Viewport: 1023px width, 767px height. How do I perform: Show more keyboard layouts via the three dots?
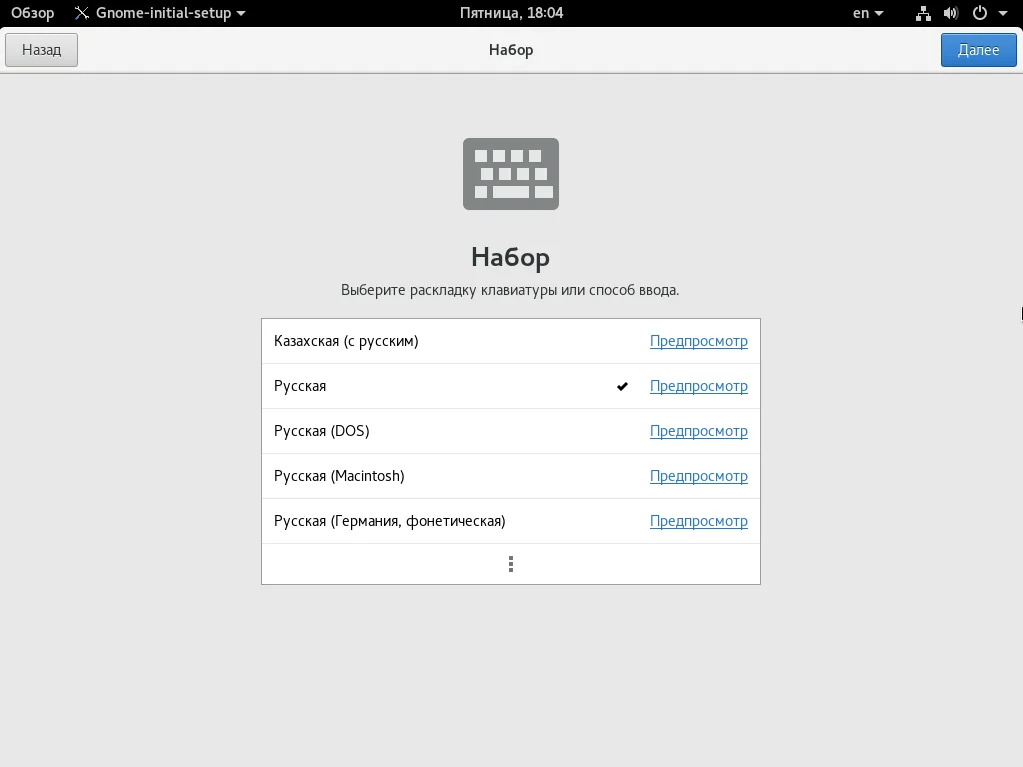tap(510, 564)
